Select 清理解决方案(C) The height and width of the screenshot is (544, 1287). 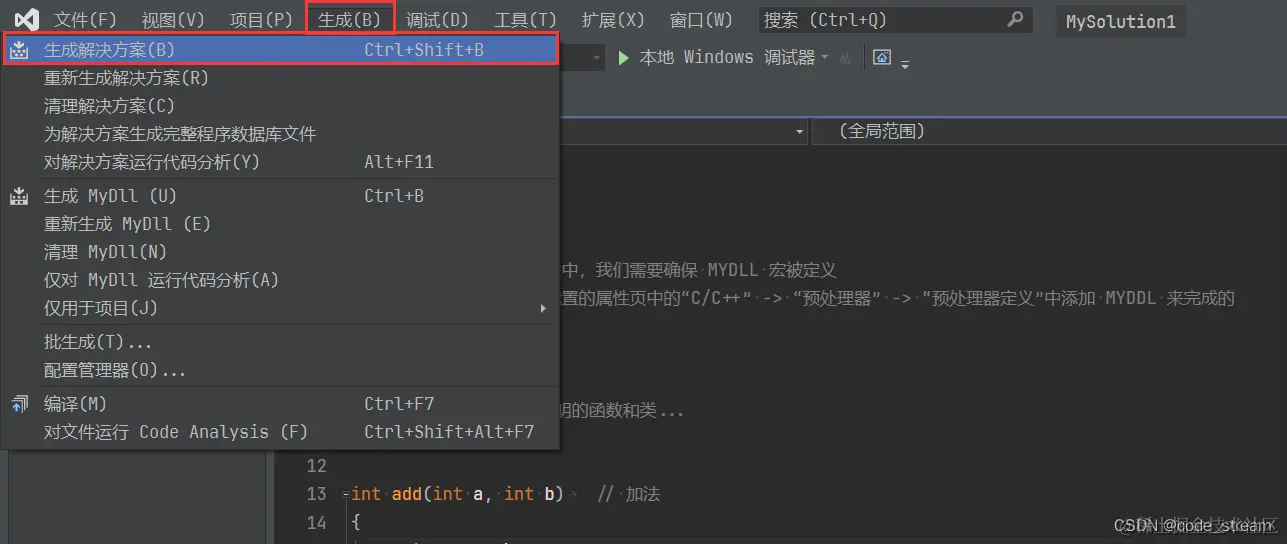tap(280, 106)
